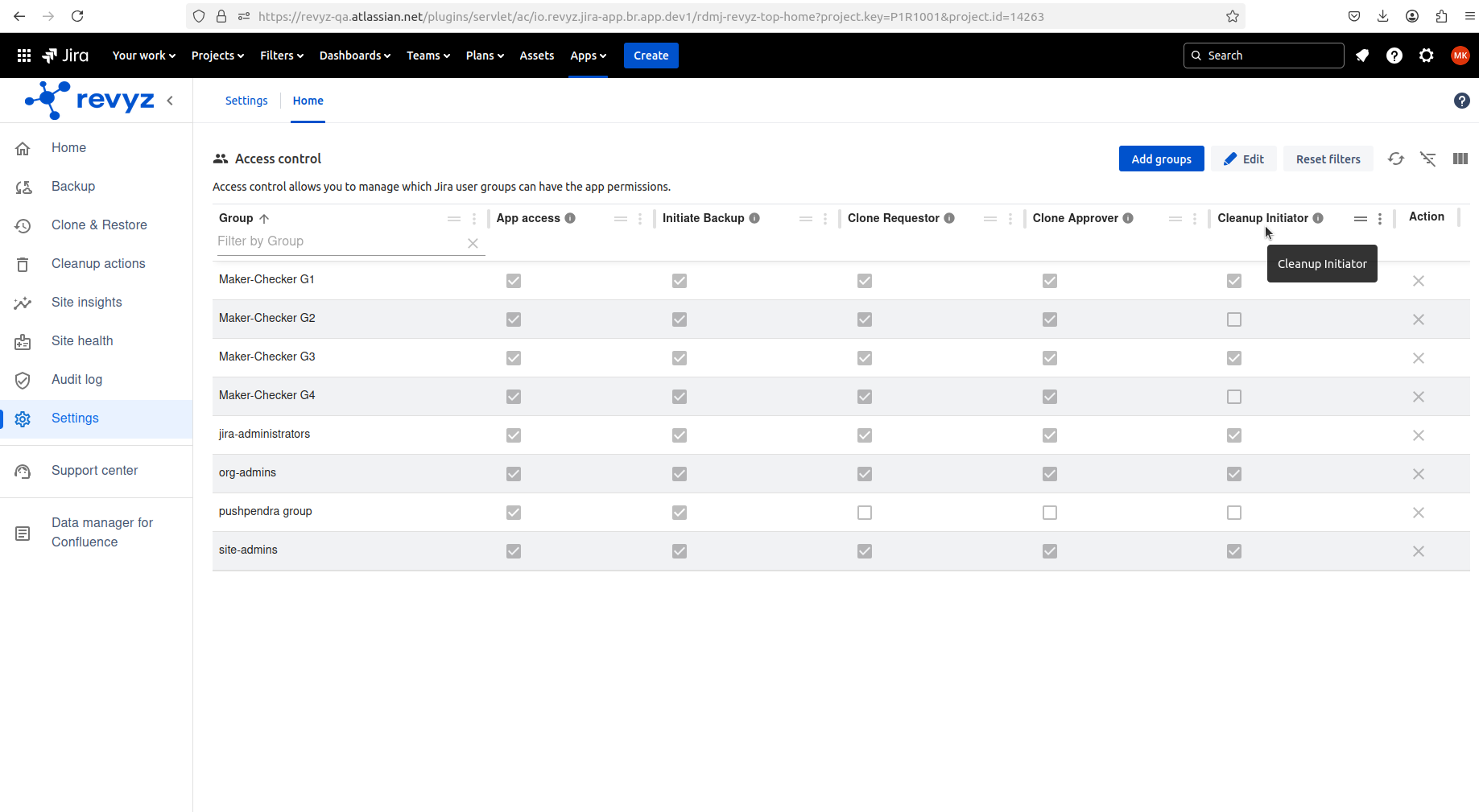This screenshot has width=1479, height=812.
Task: Open the Cleanup Initiator column options menu
Action: pos(1380,219)
